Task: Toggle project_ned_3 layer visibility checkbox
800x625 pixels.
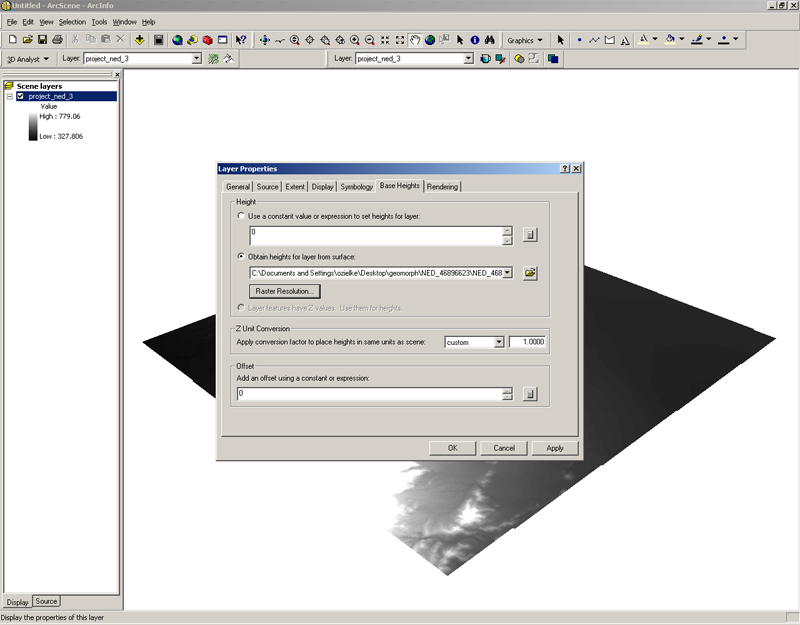Action: (21, 96)
